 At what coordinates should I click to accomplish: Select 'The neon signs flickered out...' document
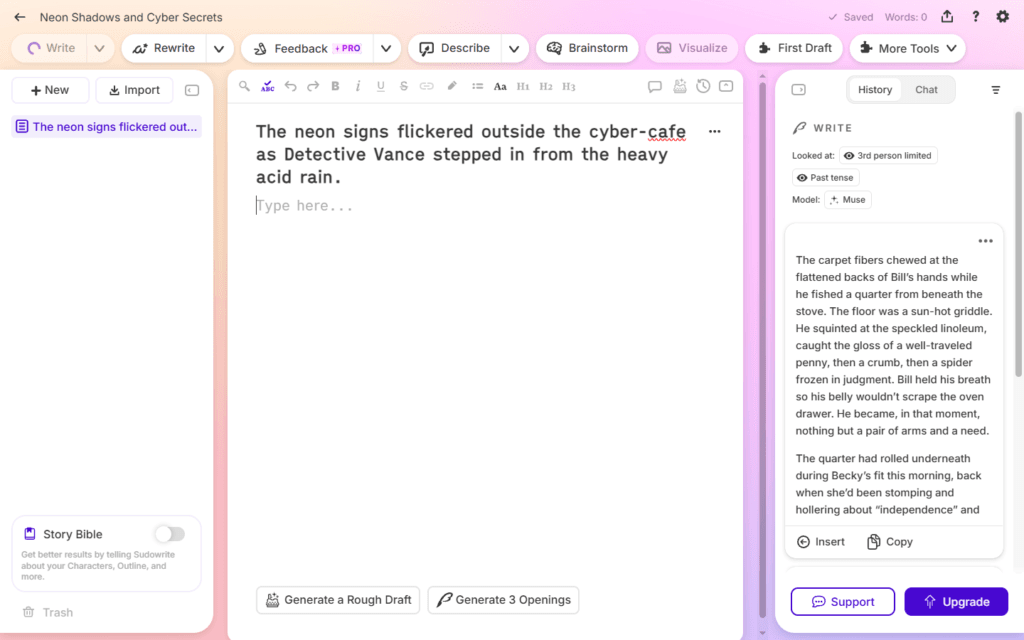coord(106,127)
